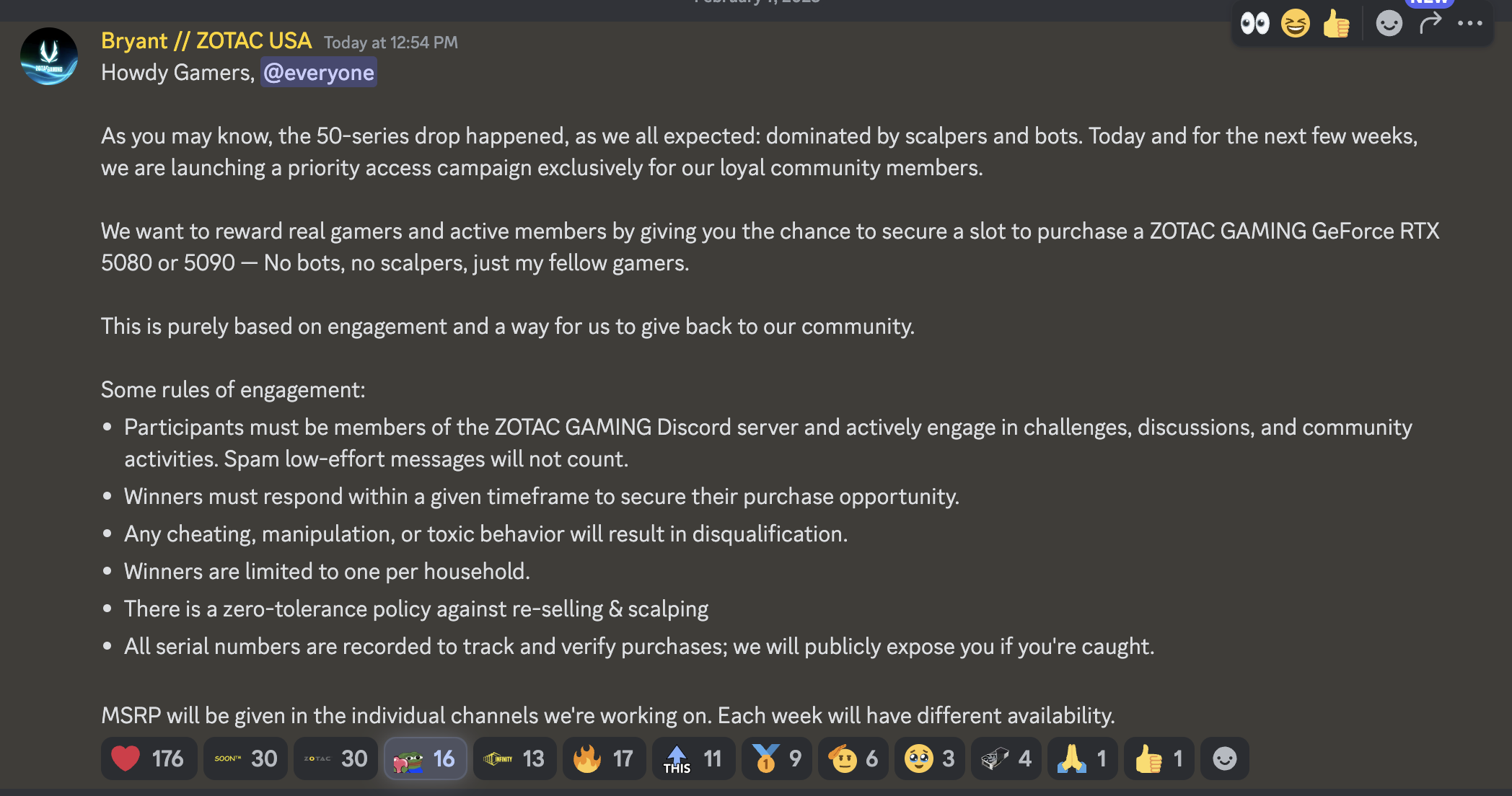
Task: Toggle the fire reaction with 17
Action: (604, 759)
